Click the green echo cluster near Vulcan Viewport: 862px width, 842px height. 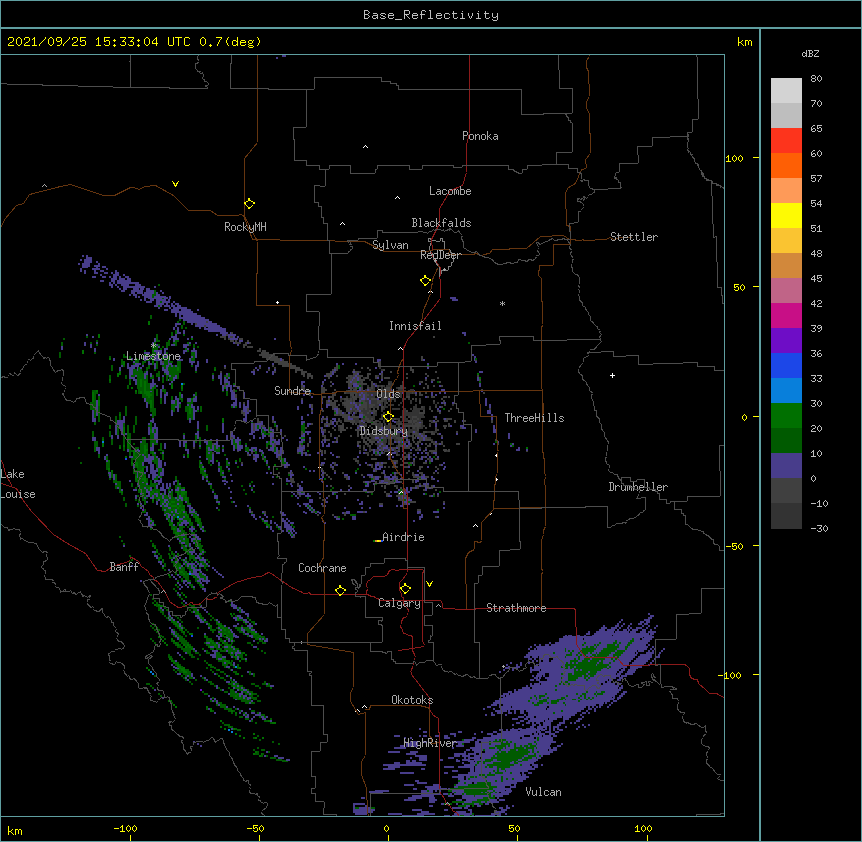pos(509,756)
